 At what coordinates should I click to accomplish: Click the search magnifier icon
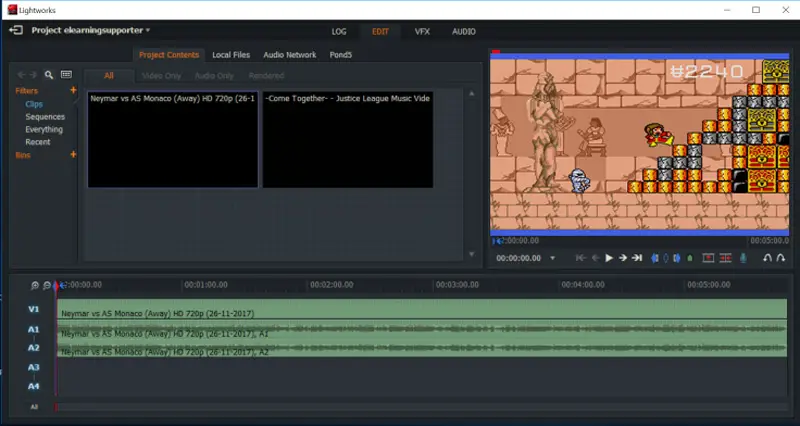(x=48, y=75)
